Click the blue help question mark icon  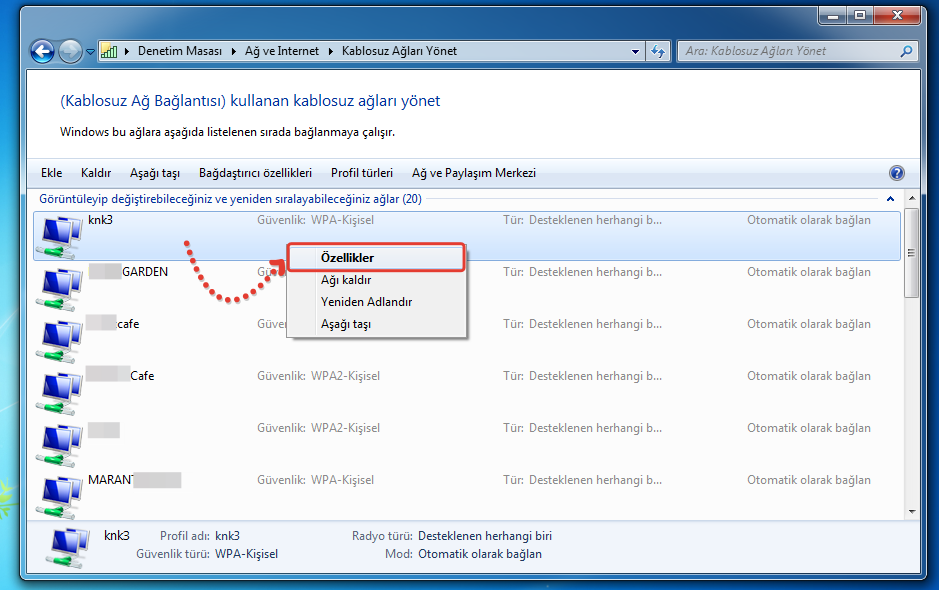tap(896, 173)
